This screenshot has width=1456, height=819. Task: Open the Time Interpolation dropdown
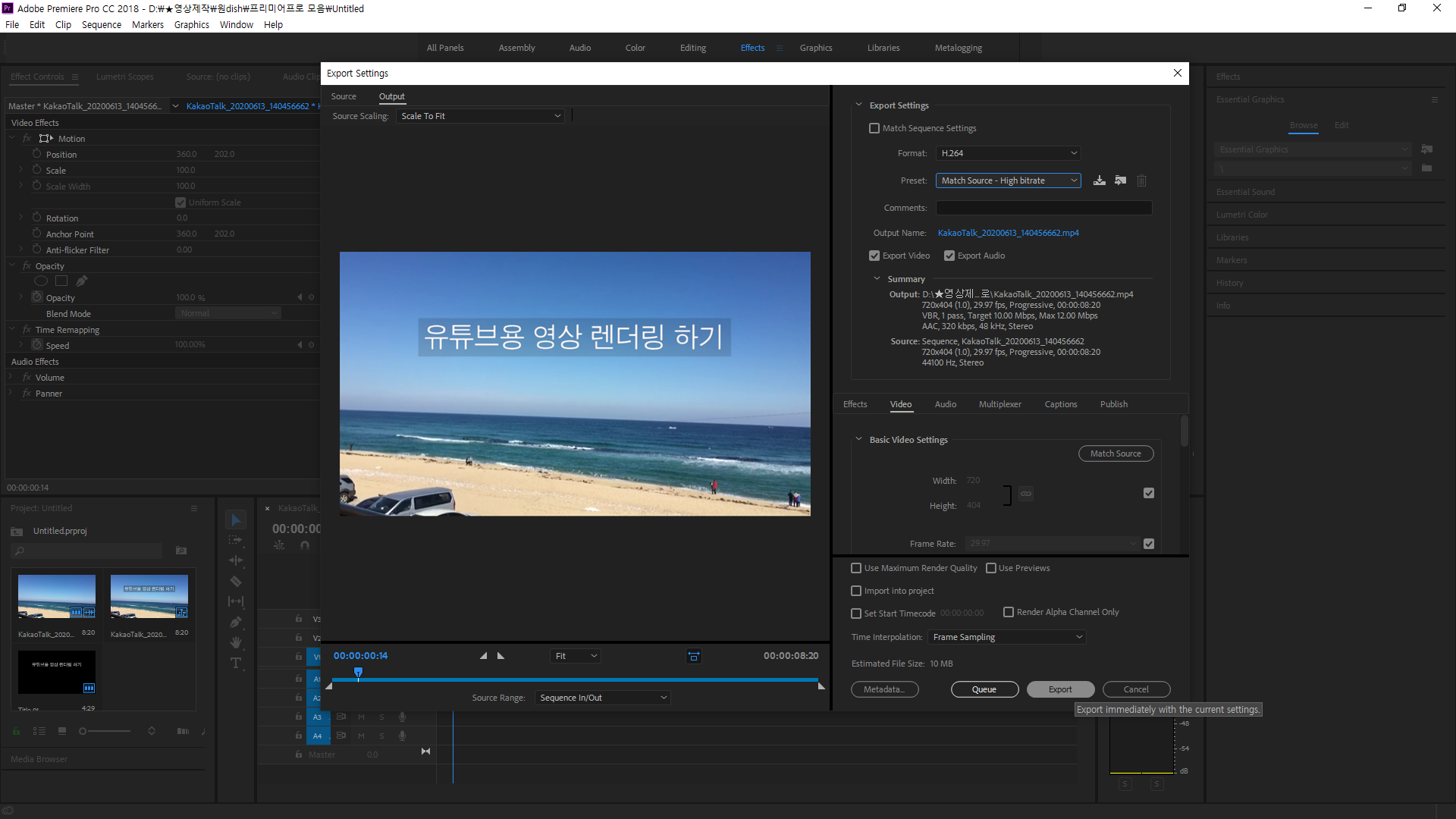[x=1007, y=637]
